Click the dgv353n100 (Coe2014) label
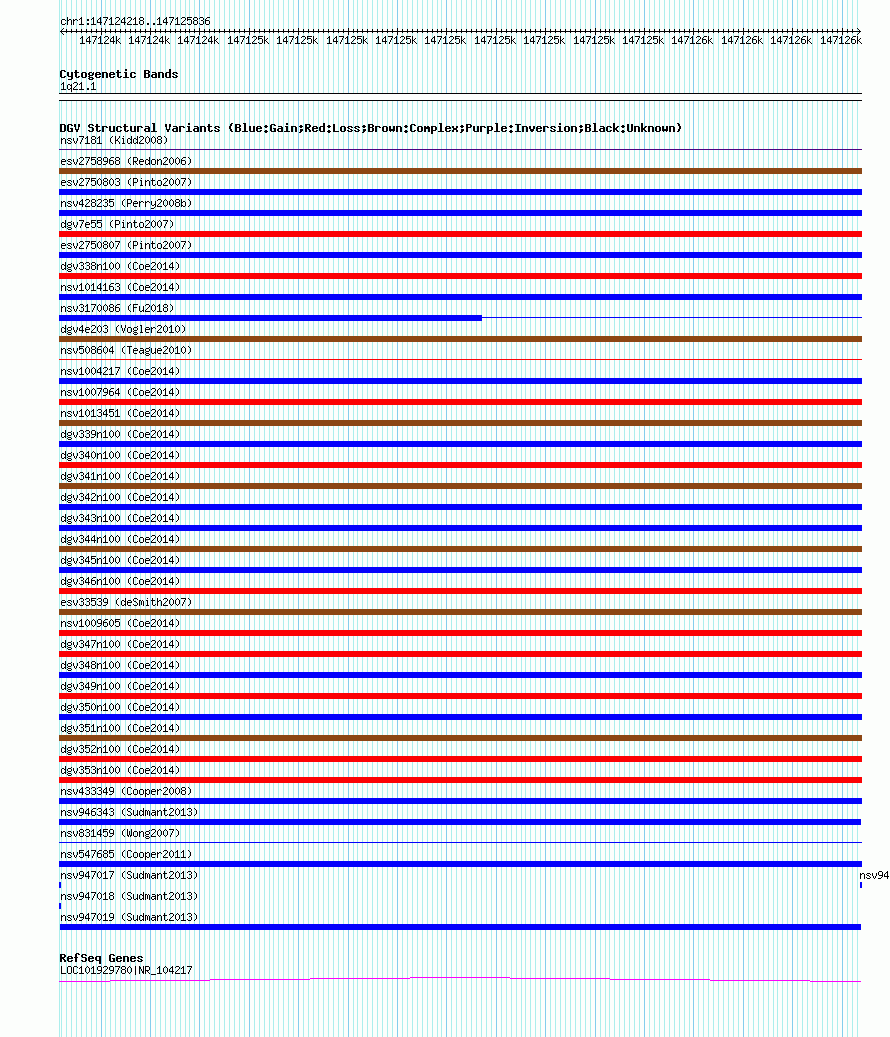 tap(120, 770)
